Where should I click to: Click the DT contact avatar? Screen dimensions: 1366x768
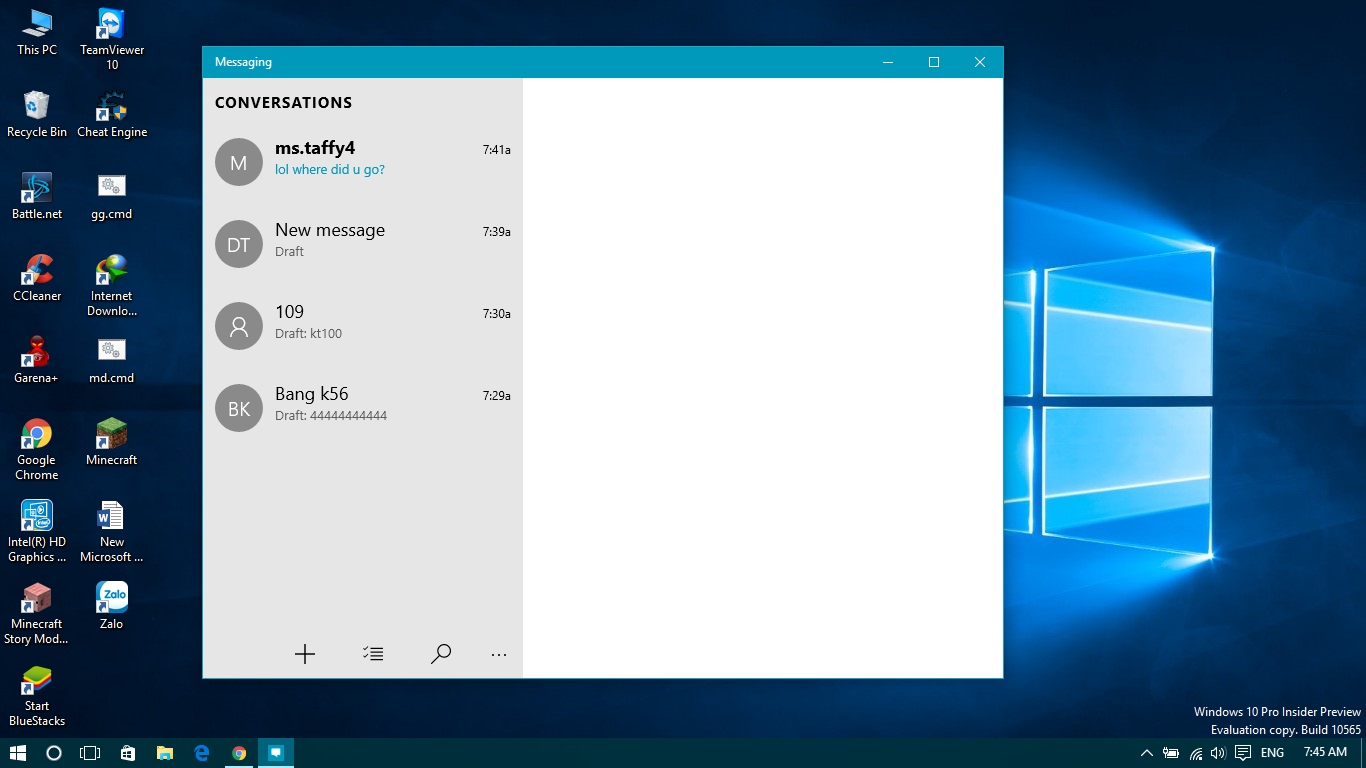[x=239, y=245]
